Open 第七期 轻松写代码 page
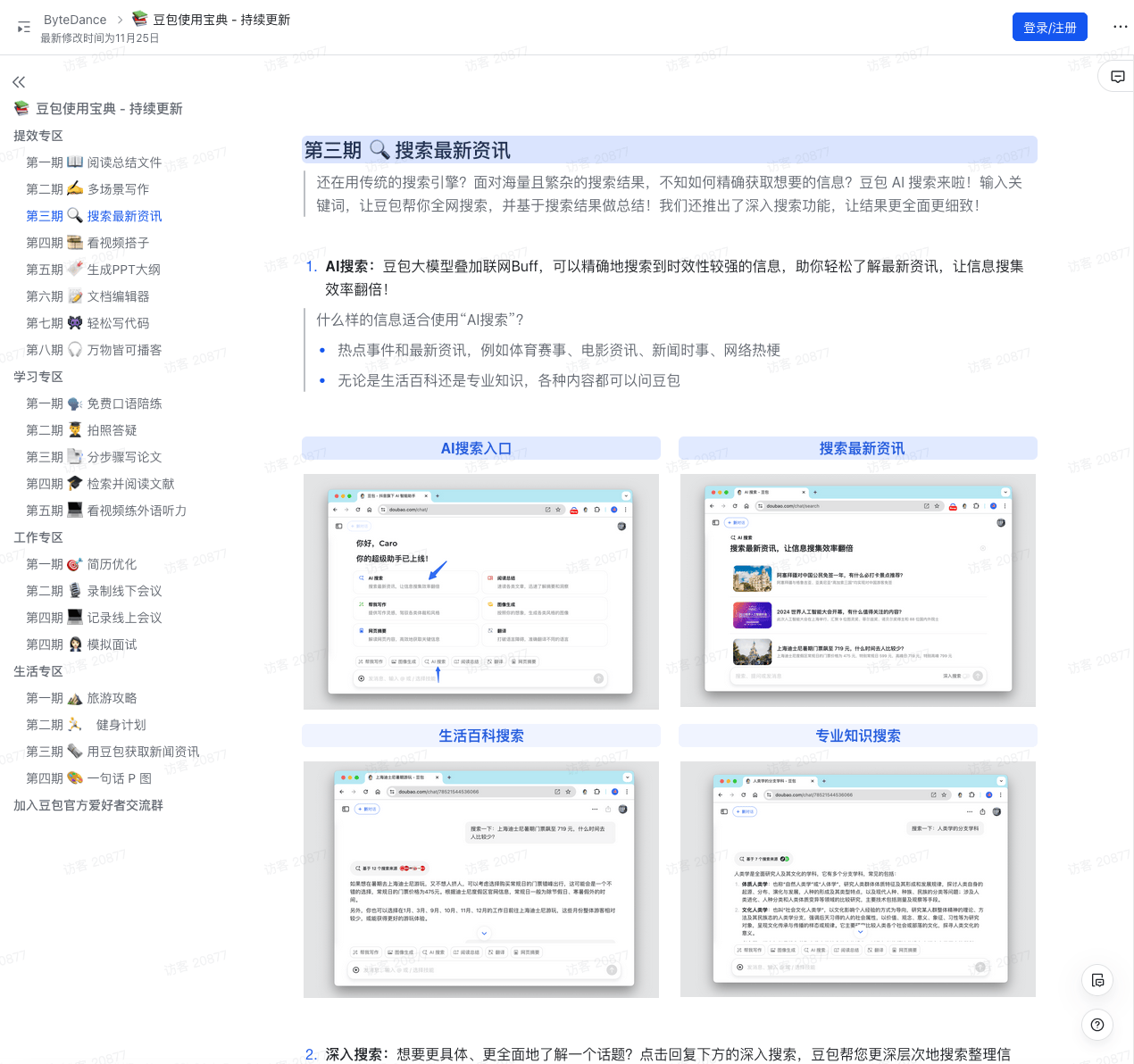 pyautogui.click(x=88, y=323)
